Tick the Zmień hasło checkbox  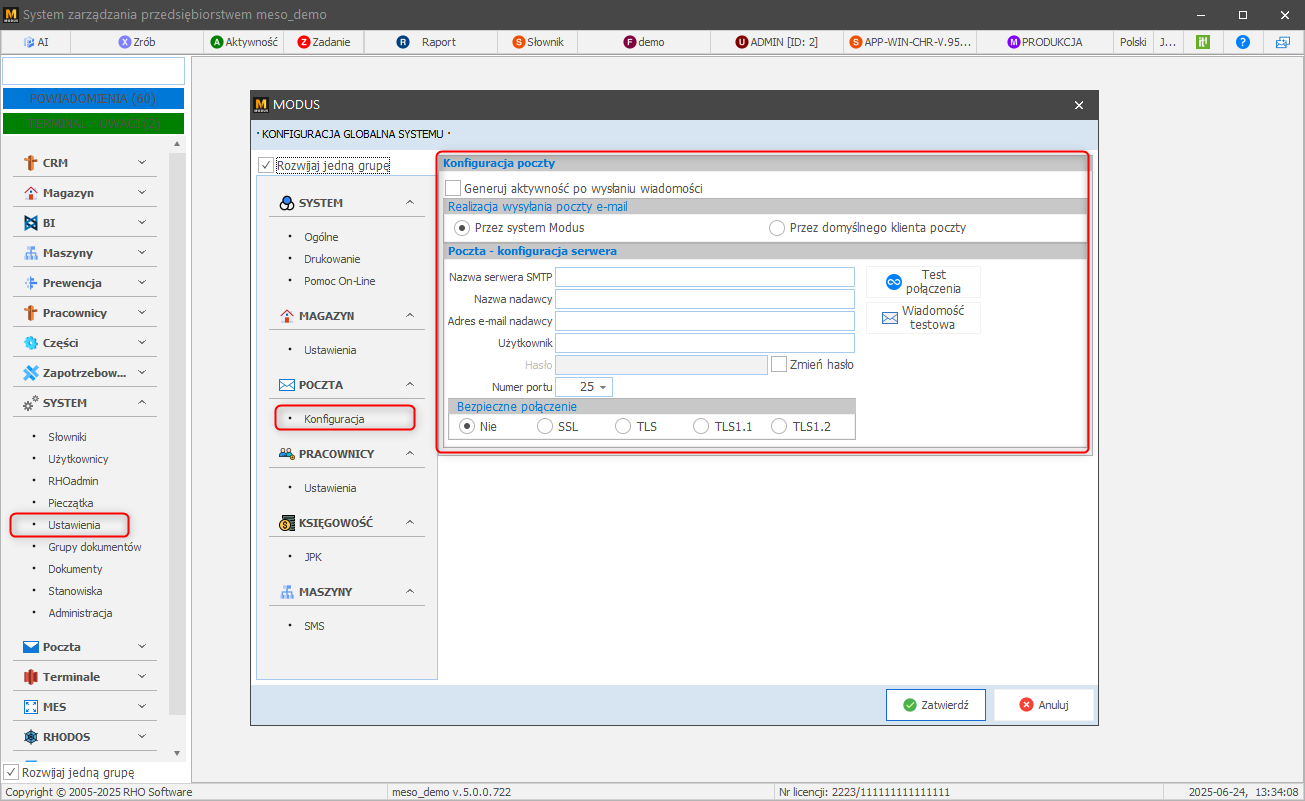coord(779,365)
